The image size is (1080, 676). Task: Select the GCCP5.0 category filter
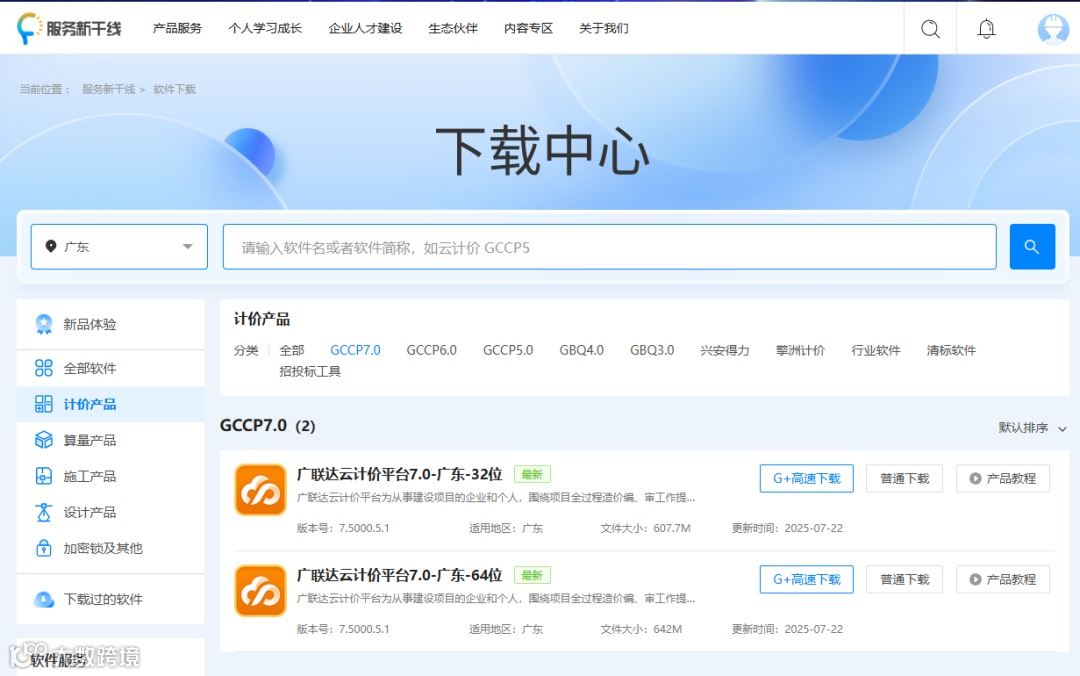(508, 350)
